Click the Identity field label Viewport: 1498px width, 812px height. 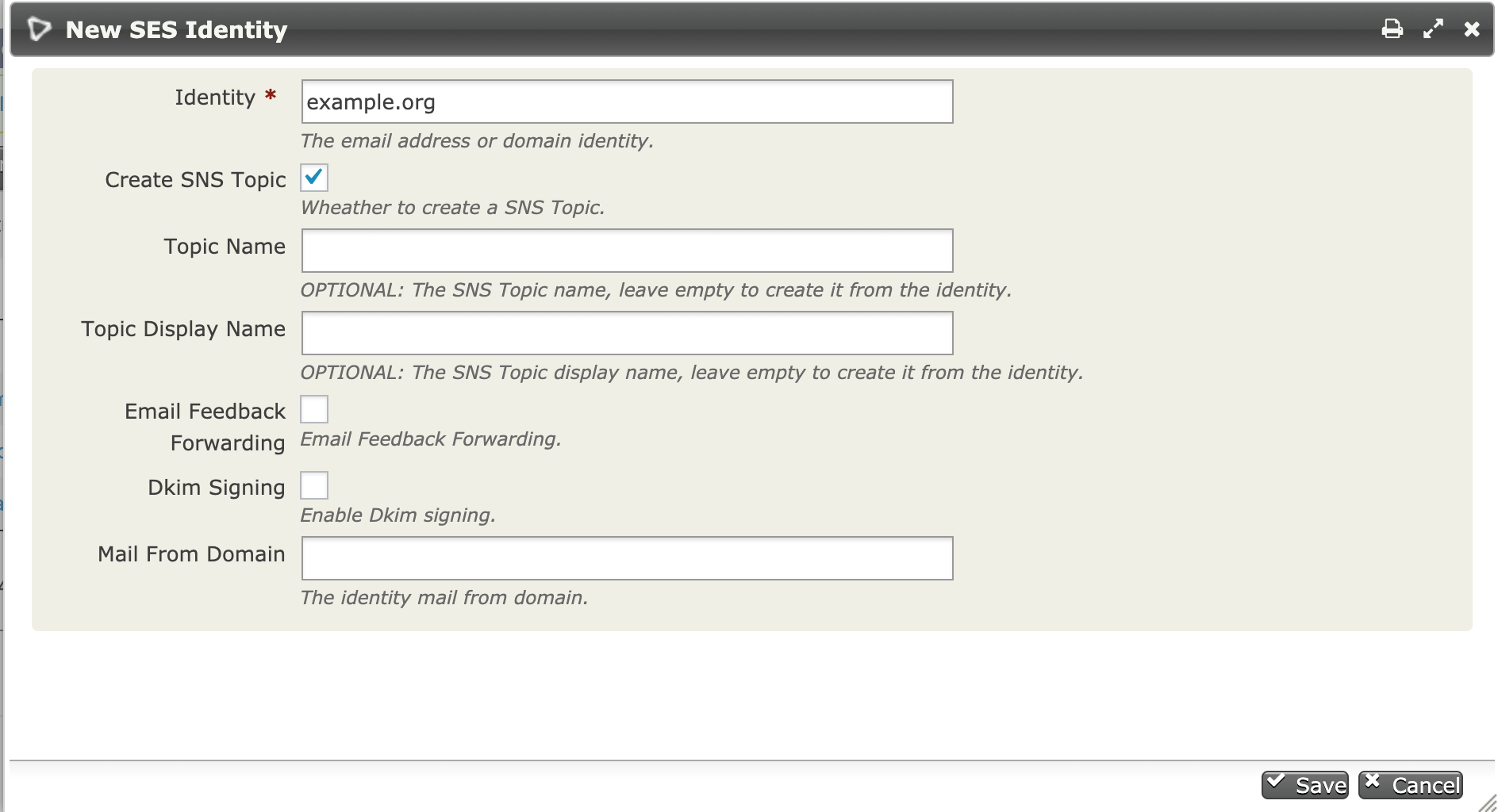(x=215, y=98)
